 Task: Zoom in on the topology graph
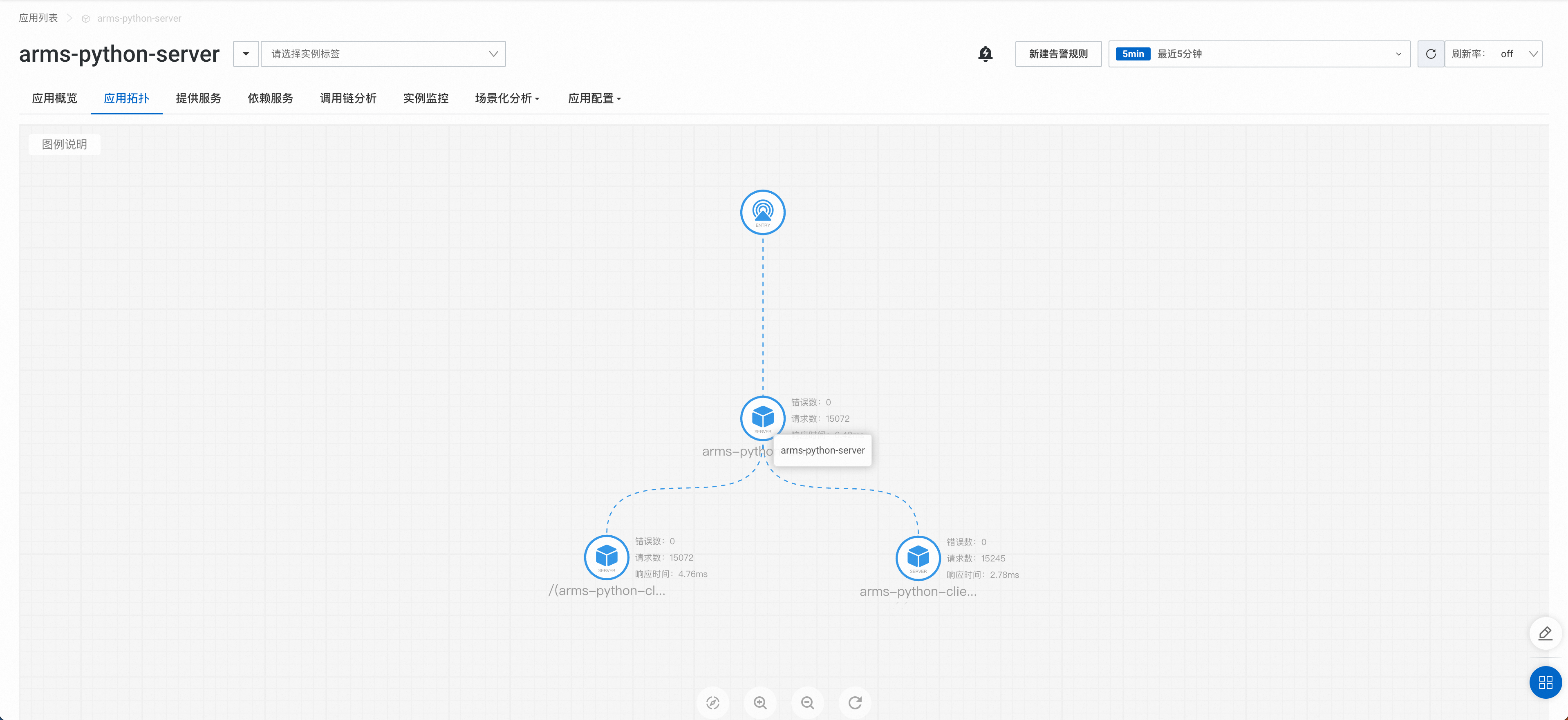(760, 702)
